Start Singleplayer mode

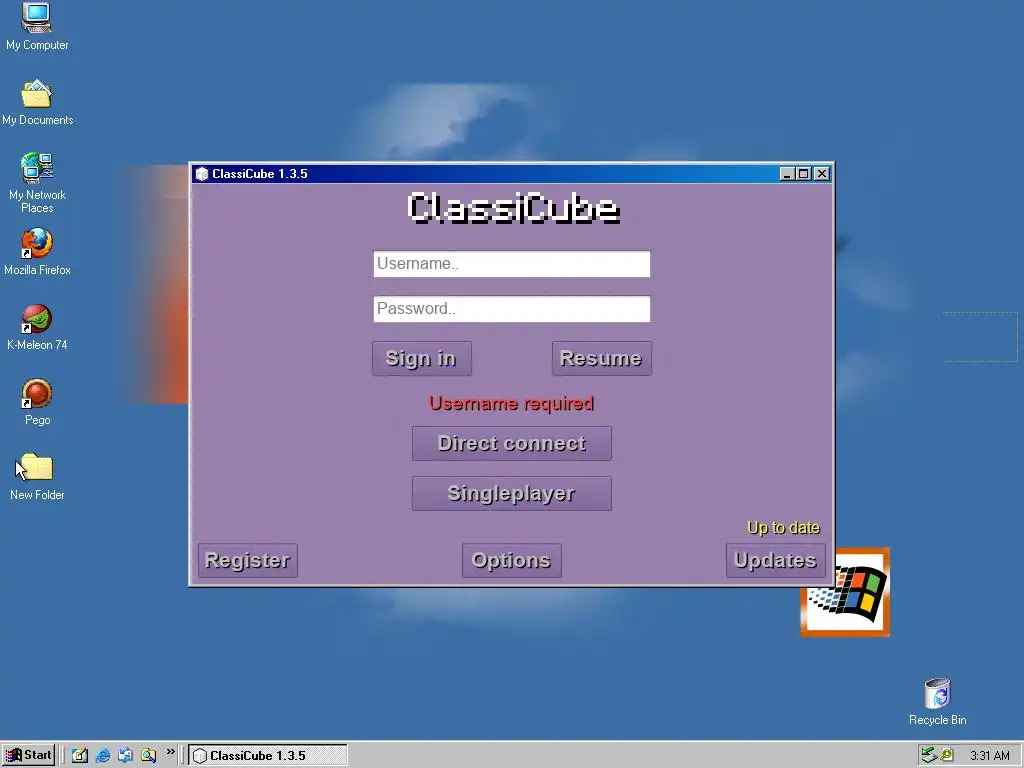click(x=511, y=493)
